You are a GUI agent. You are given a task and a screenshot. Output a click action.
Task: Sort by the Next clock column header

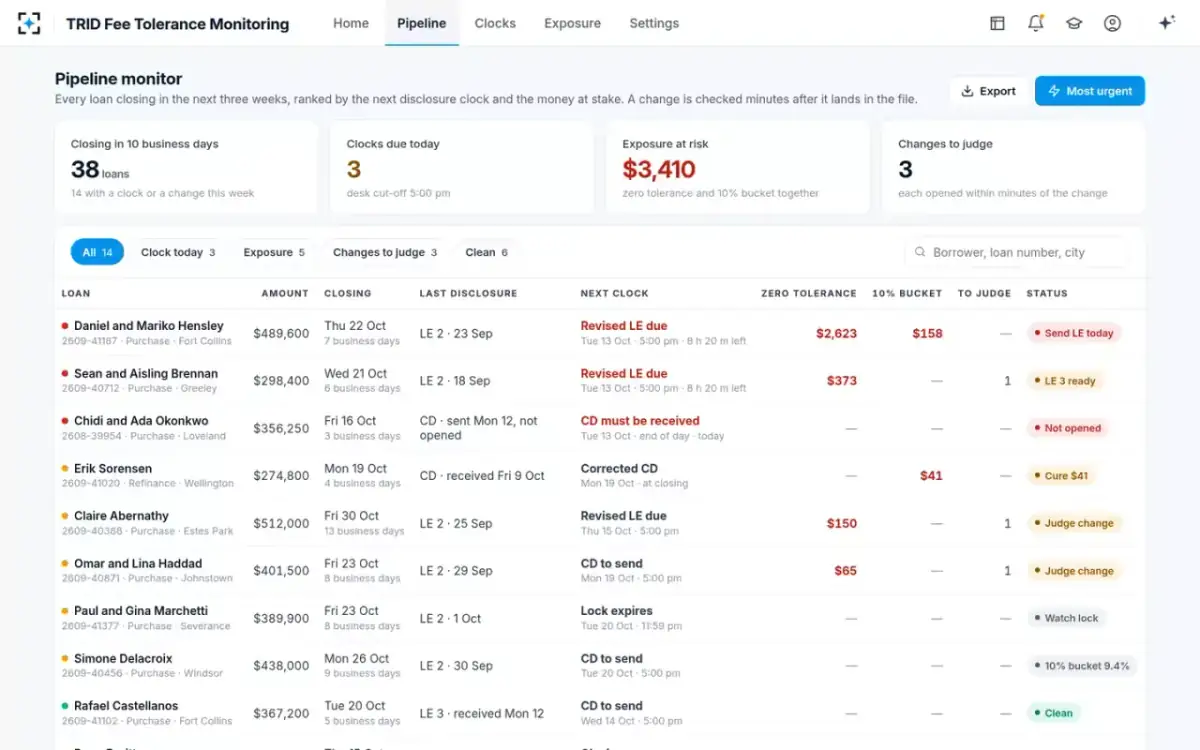(615, 293)
